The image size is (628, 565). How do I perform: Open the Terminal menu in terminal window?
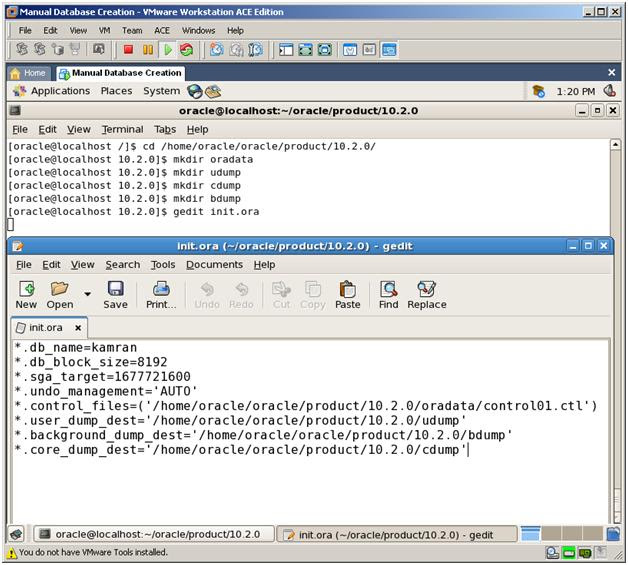click(122, 129)
